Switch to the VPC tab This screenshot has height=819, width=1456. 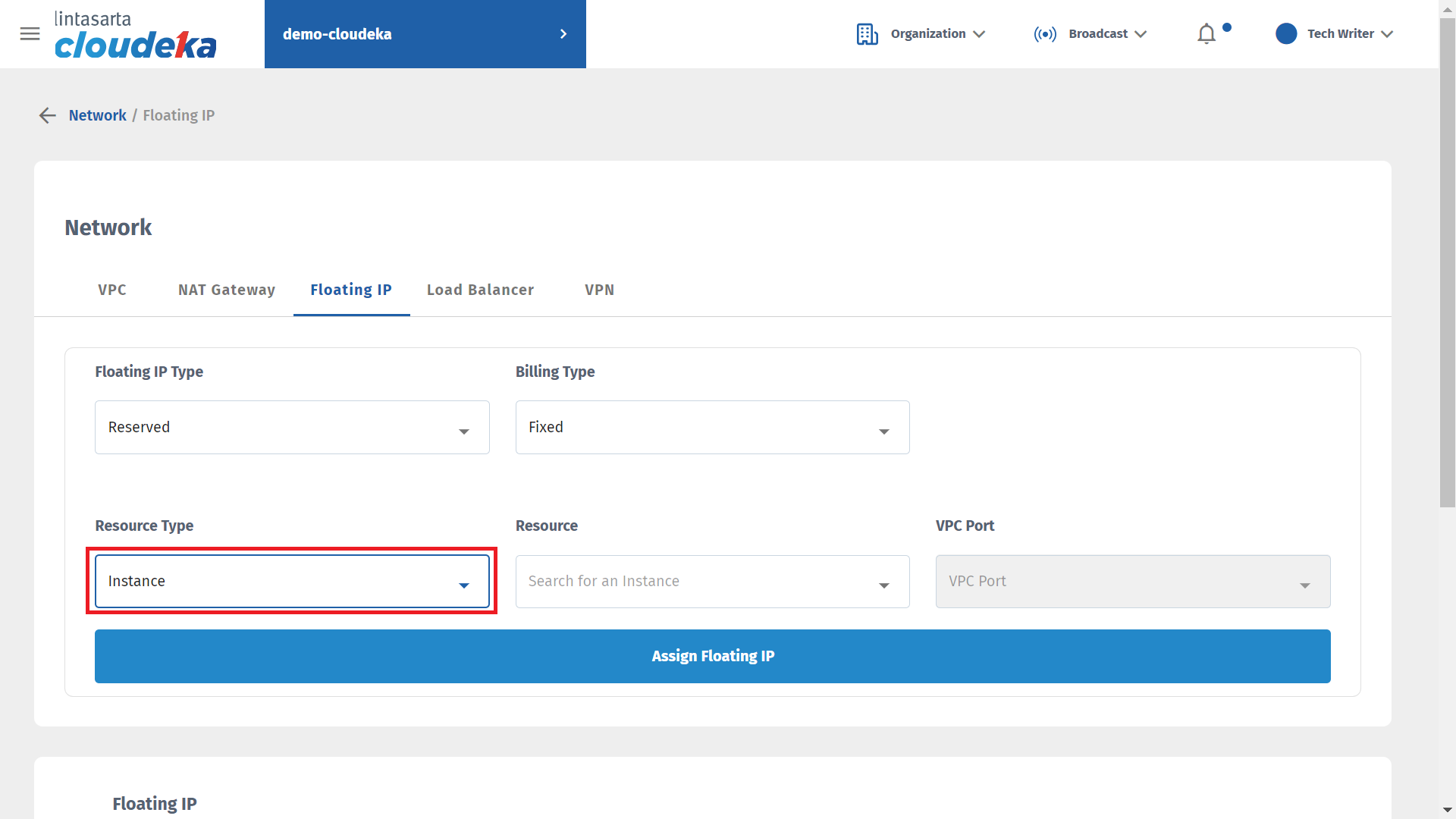(x=112, y=290)
